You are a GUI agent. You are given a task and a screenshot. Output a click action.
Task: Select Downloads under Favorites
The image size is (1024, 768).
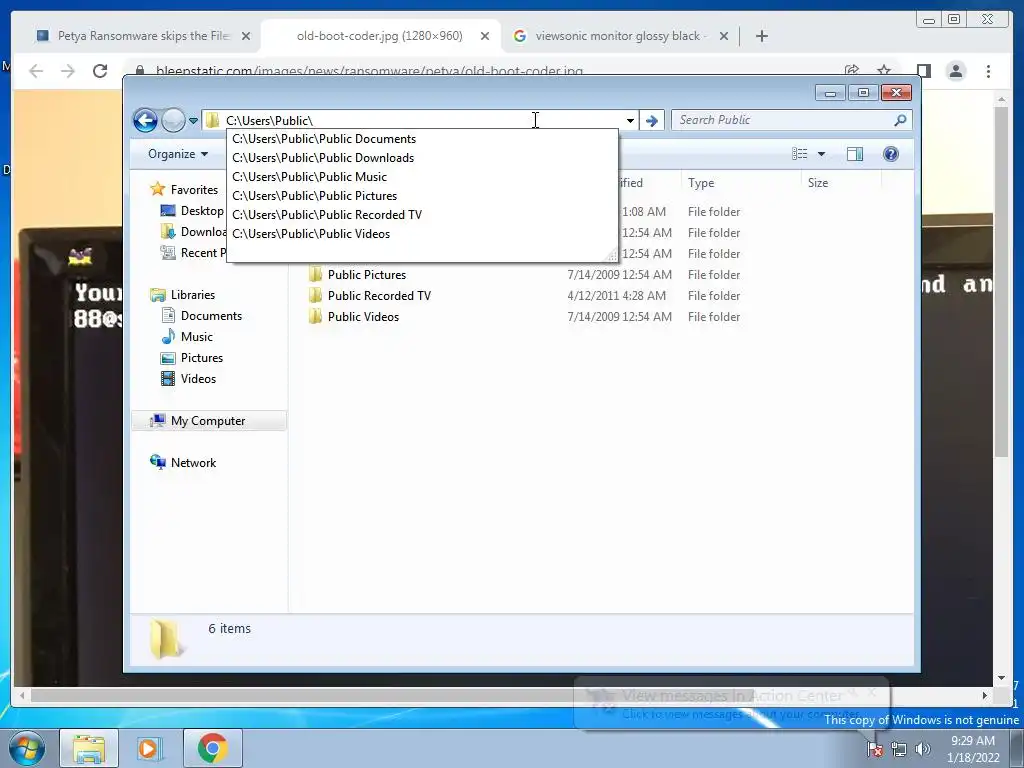tap(204, 232)
